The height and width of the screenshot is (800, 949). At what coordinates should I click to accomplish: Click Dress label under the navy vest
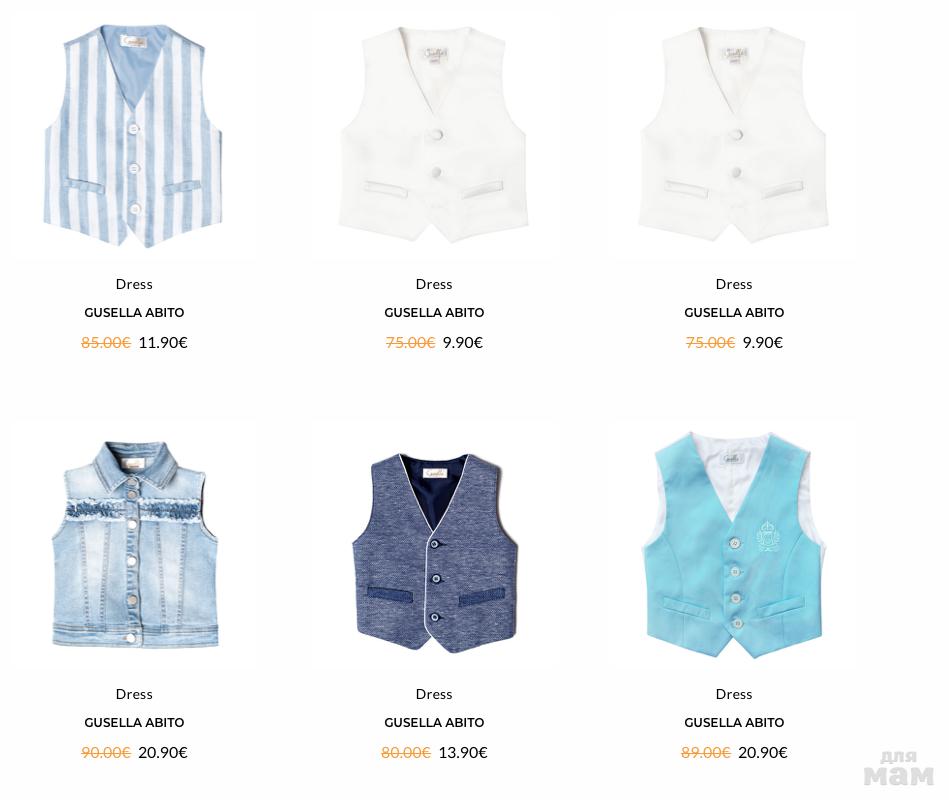pos(434,694)
